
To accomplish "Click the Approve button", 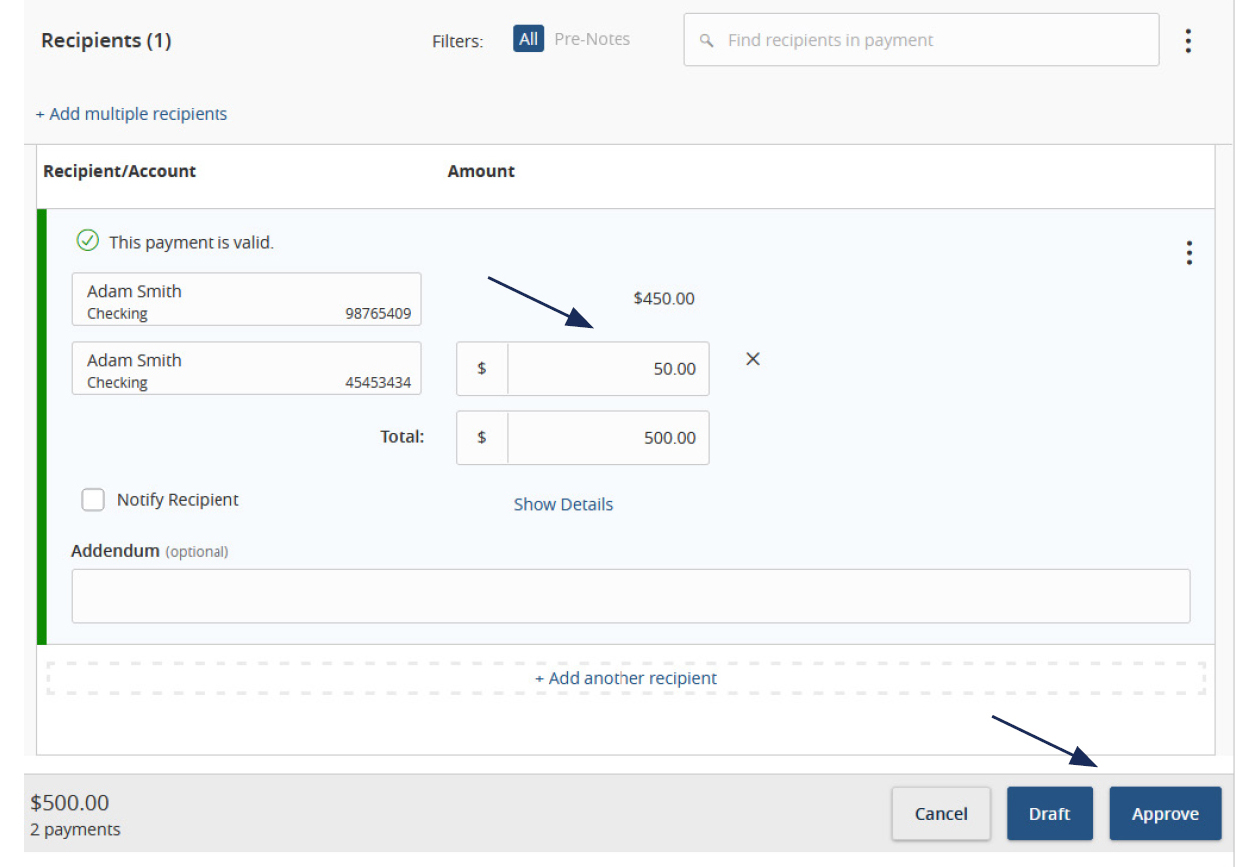I will (x=1165, y=813).
